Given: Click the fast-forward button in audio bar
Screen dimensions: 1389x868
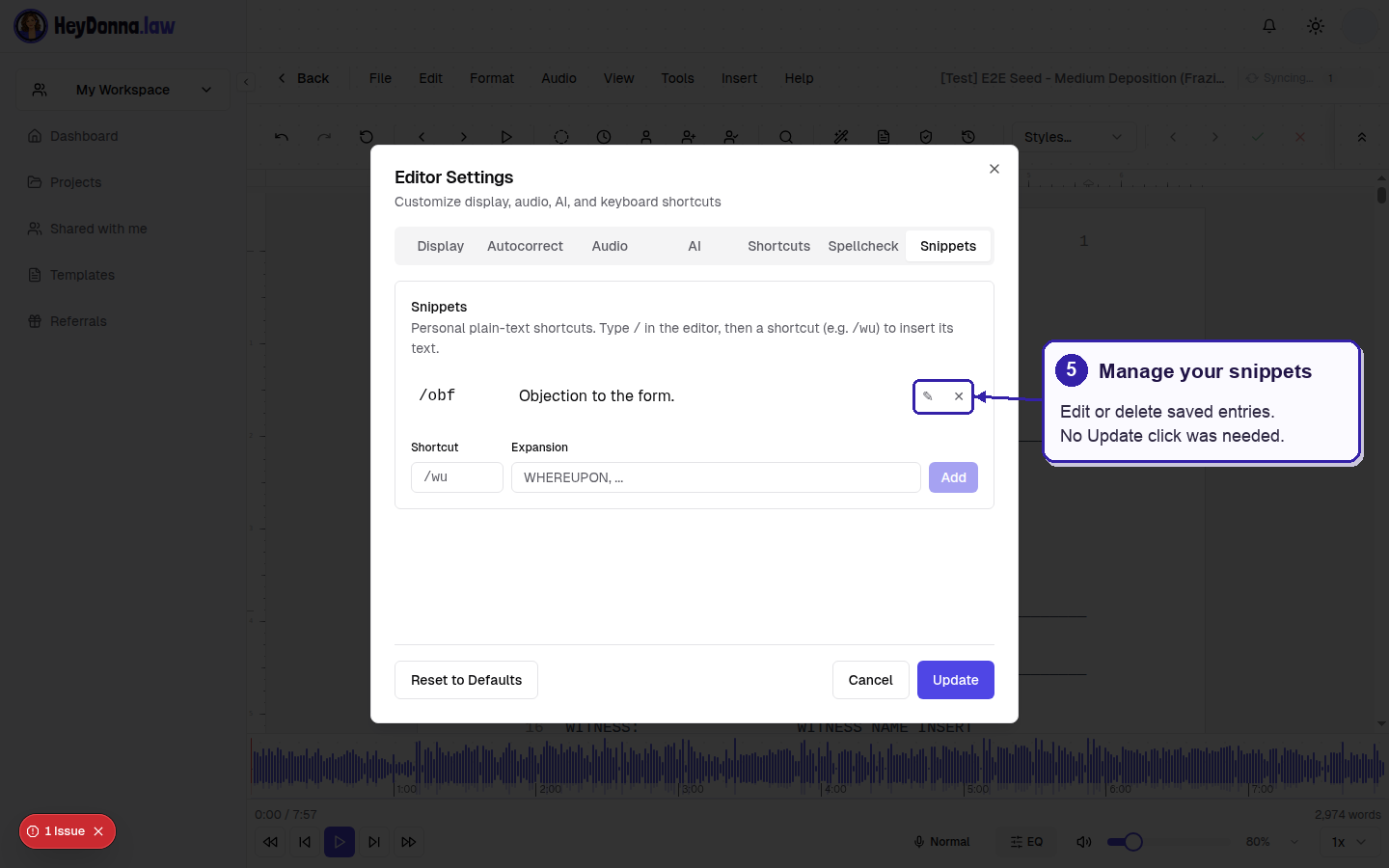Looking at the screenshot, I should coord(409,842).
